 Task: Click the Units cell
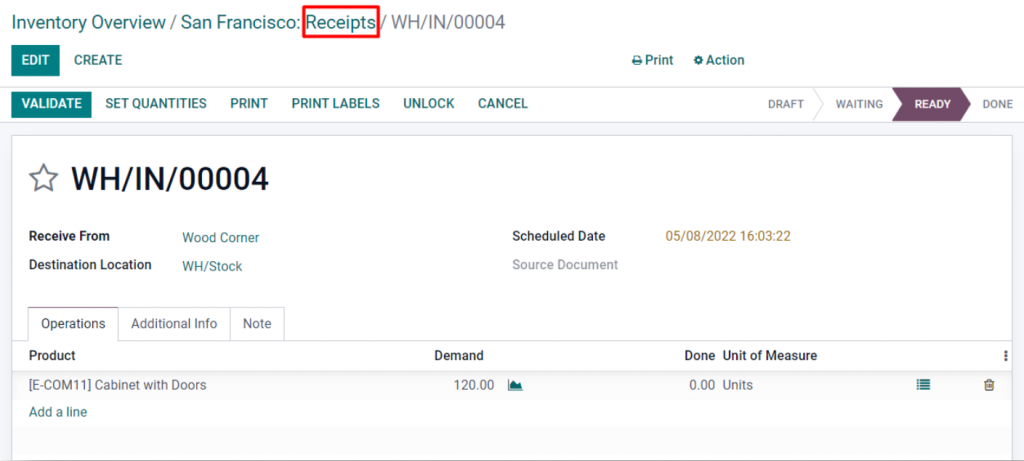coord(737,385)
